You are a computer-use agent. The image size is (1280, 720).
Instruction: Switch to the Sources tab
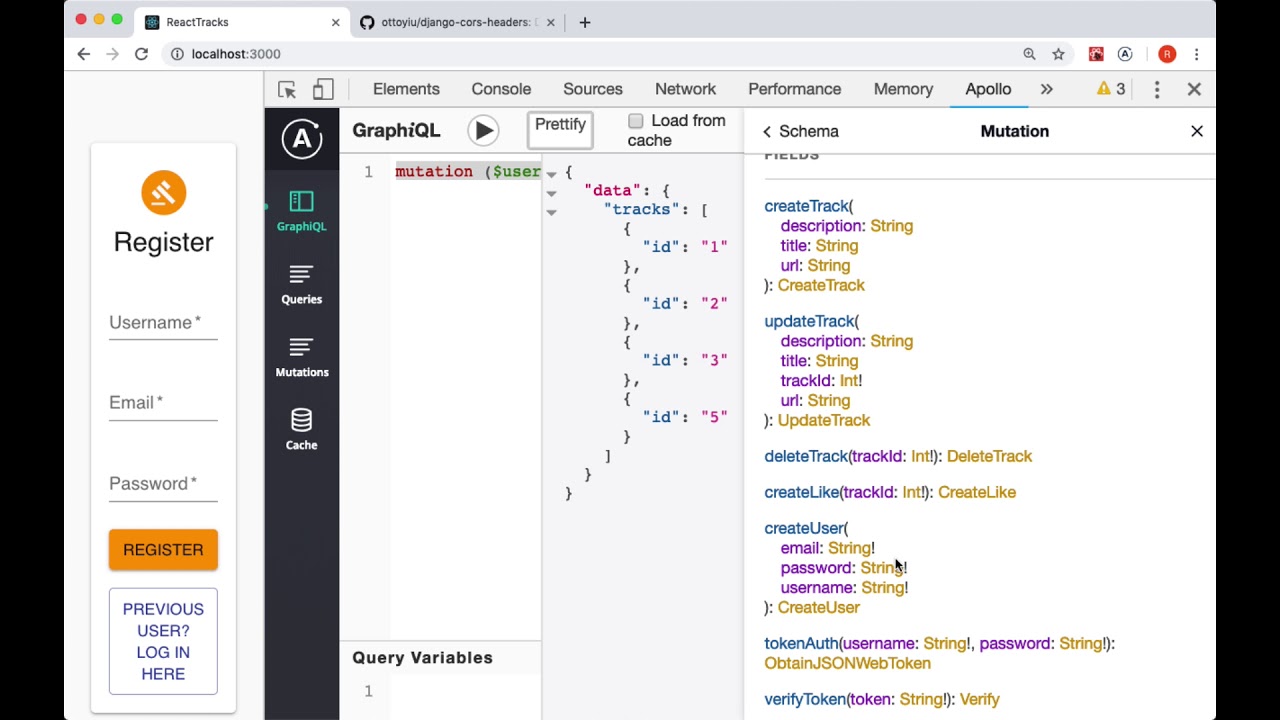click(593, 89)
